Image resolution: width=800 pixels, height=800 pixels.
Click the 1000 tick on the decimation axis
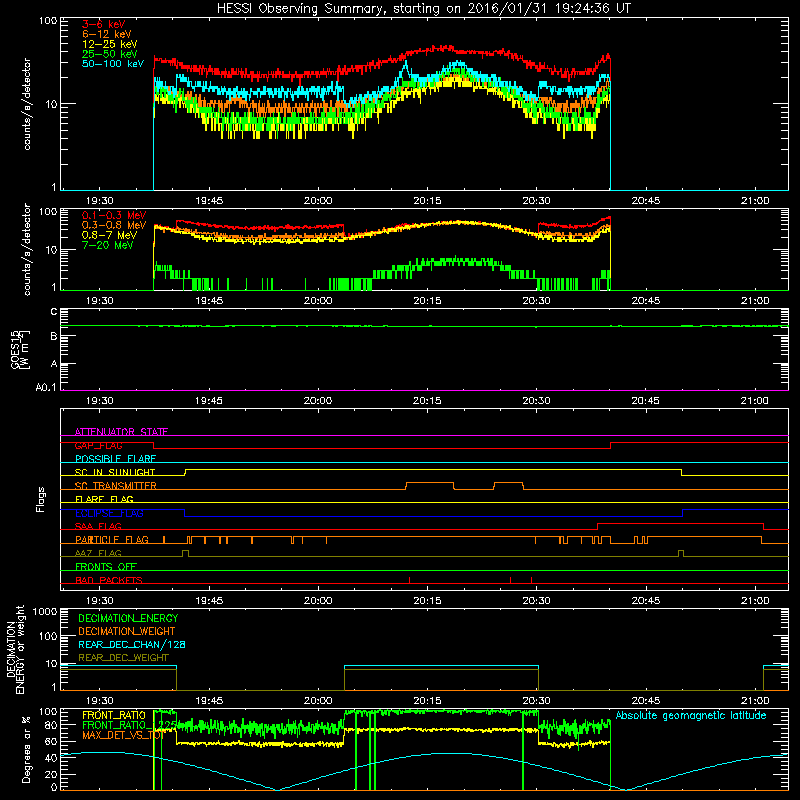point(45,611)
